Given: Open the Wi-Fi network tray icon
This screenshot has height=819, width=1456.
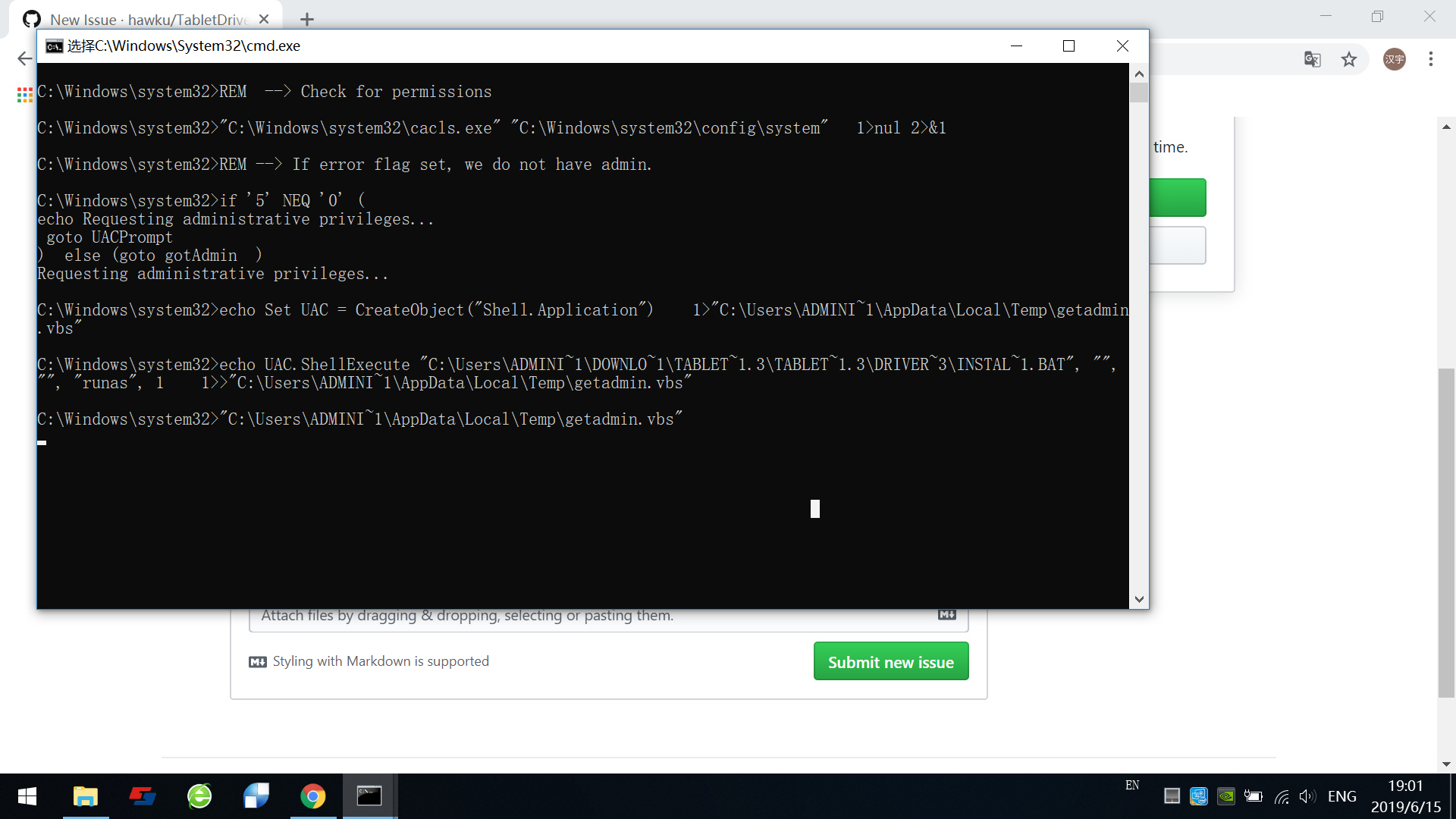Looking at the screenshot, I should click(1282, 796).
